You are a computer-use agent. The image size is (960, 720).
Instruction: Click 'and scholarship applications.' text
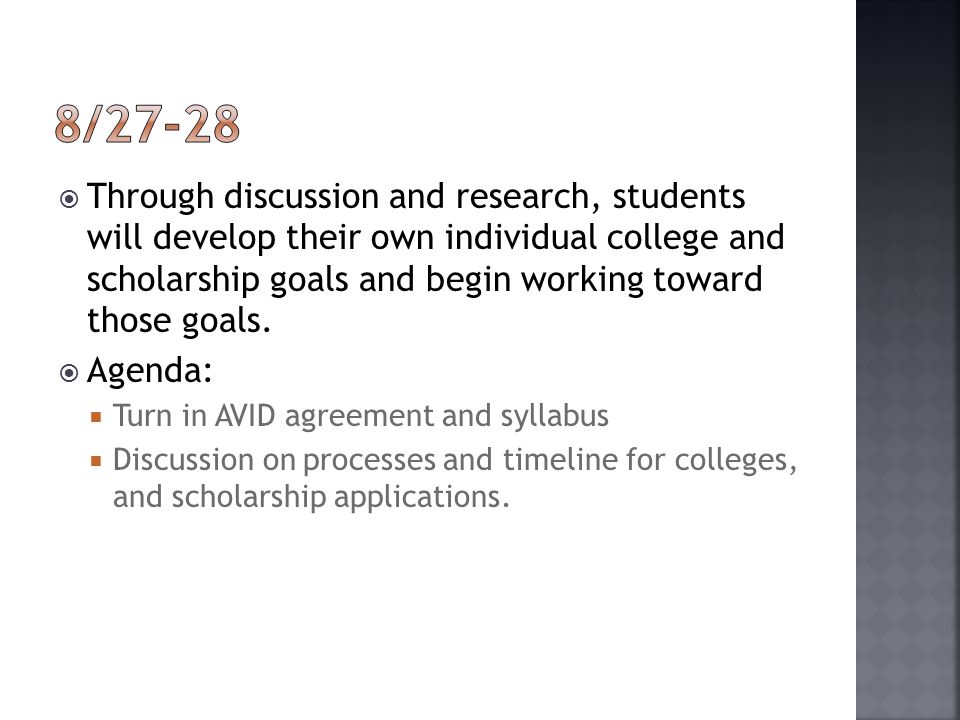pos(311,497)
